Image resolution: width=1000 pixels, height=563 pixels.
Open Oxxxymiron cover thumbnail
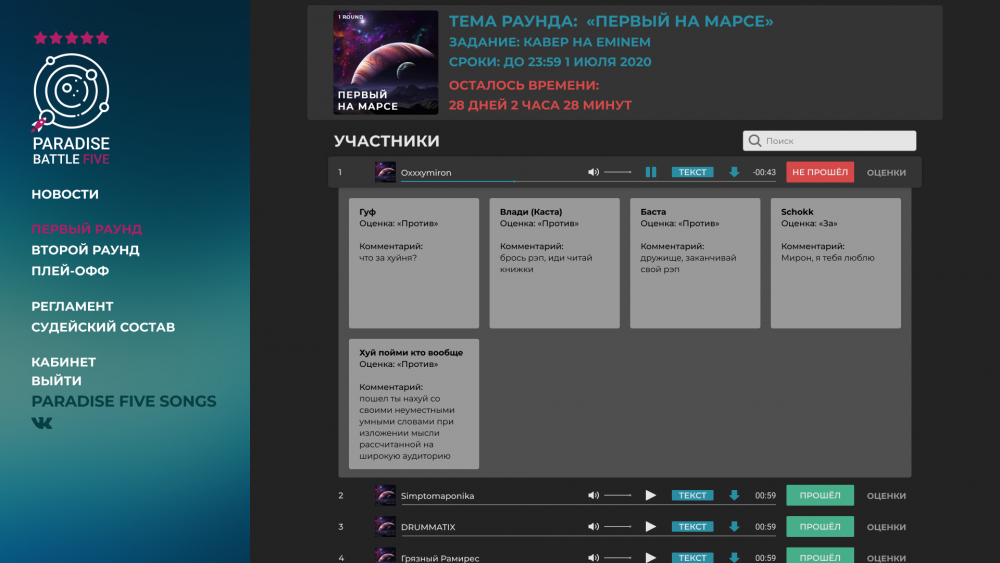[385, 172]
